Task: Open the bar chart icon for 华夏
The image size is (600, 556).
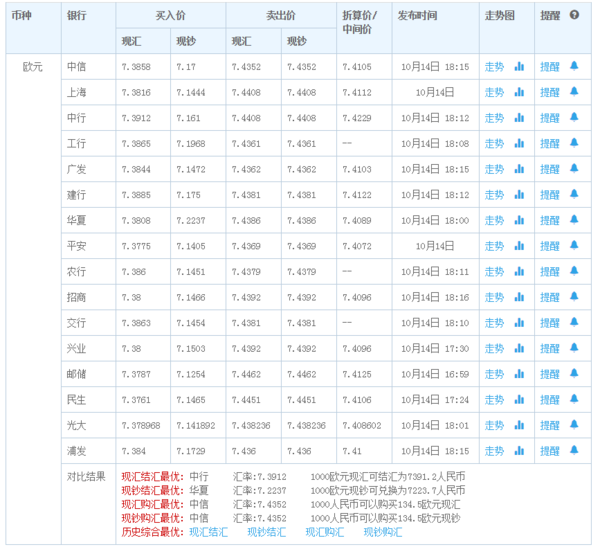Action: [519, 220]
